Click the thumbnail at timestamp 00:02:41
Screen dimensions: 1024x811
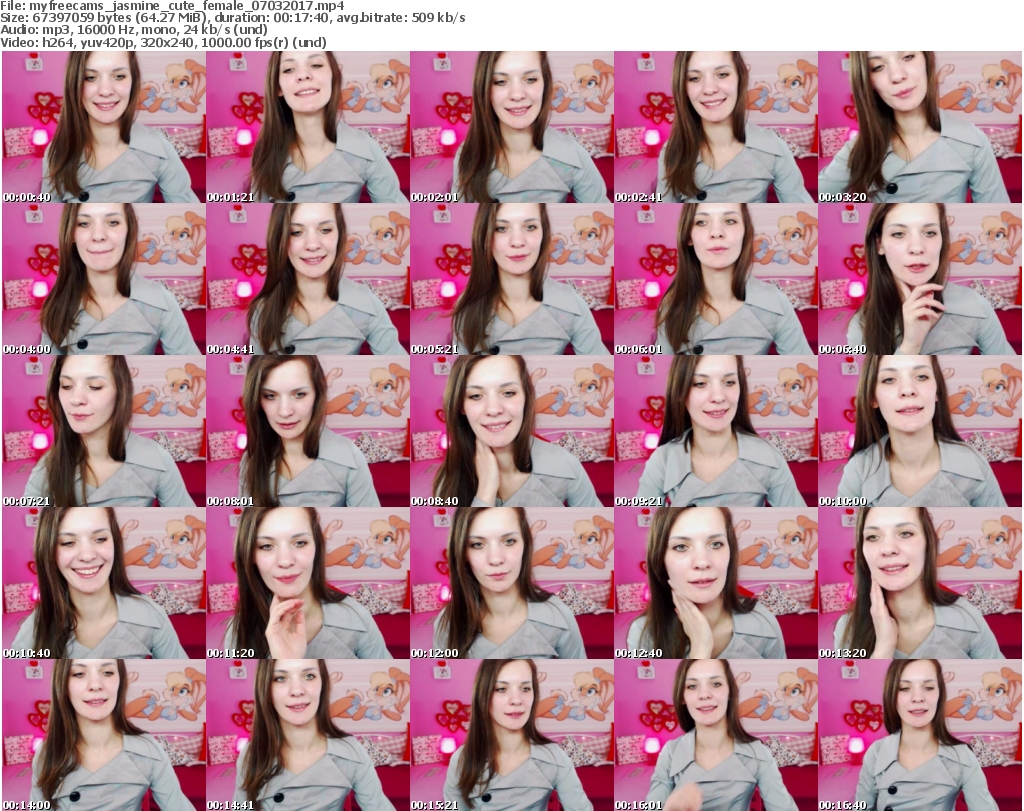tap(716, 127)
